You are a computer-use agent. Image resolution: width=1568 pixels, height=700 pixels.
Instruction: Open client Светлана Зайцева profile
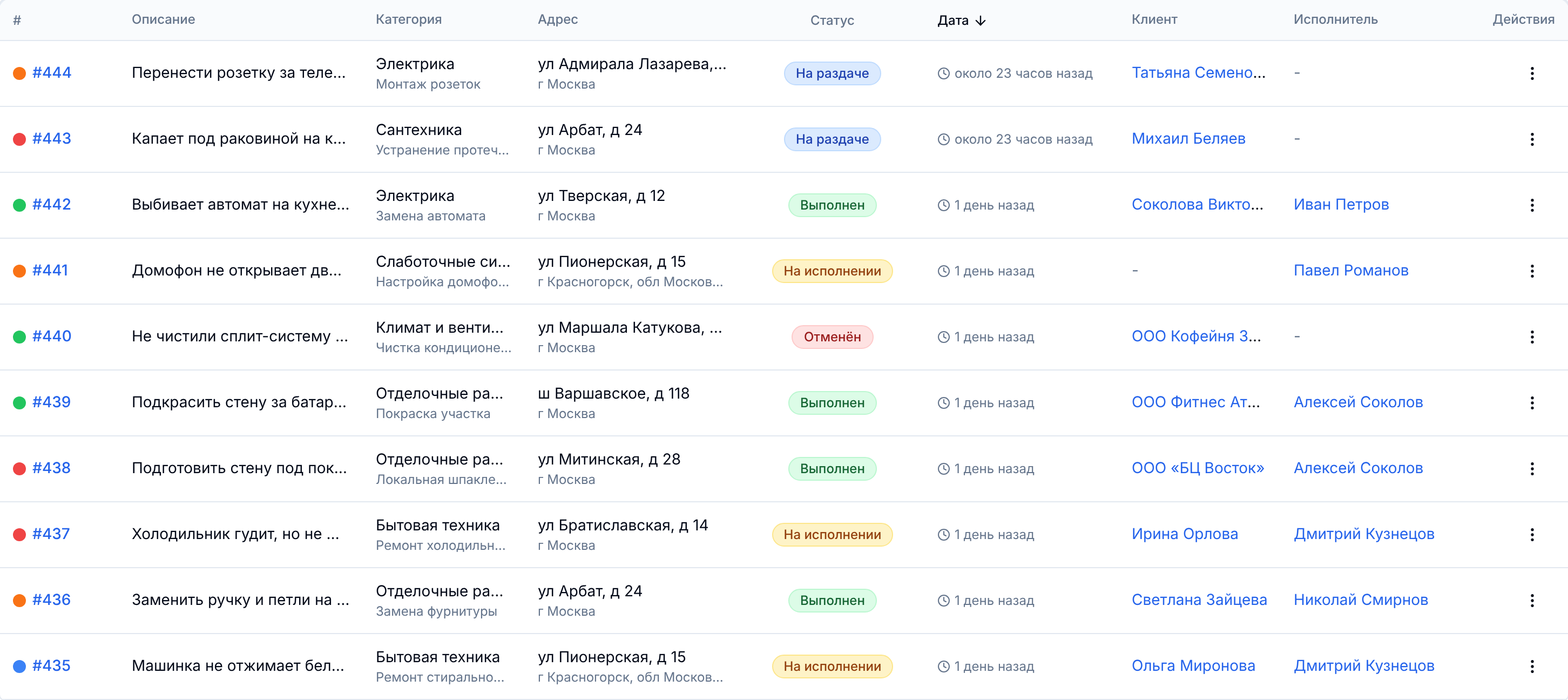pyautogui.click(x=1199, y=600)
